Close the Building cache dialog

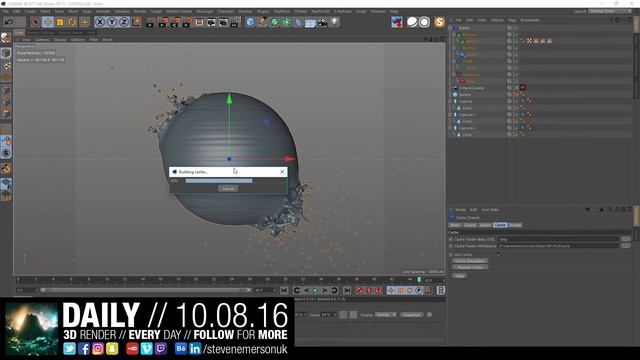coord(282,172)
